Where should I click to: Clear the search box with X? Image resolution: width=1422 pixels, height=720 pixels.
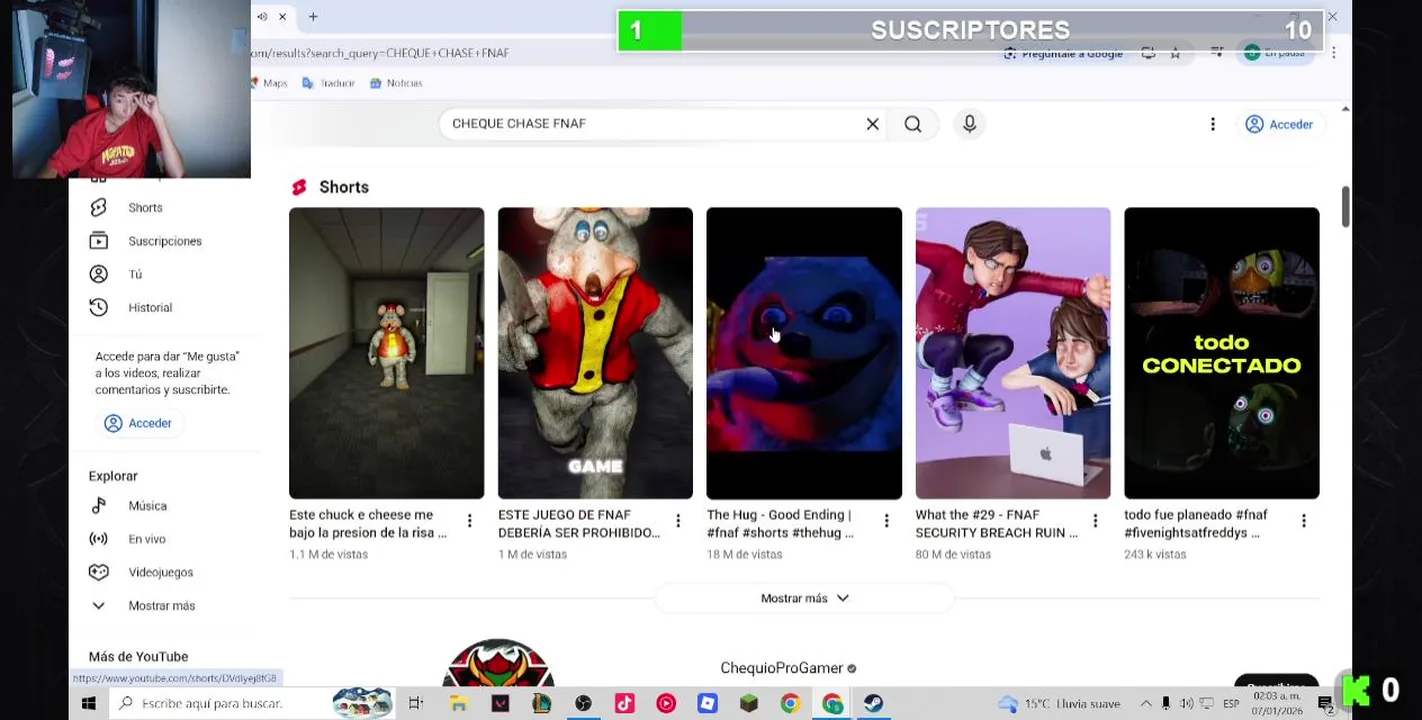(872, 124)
